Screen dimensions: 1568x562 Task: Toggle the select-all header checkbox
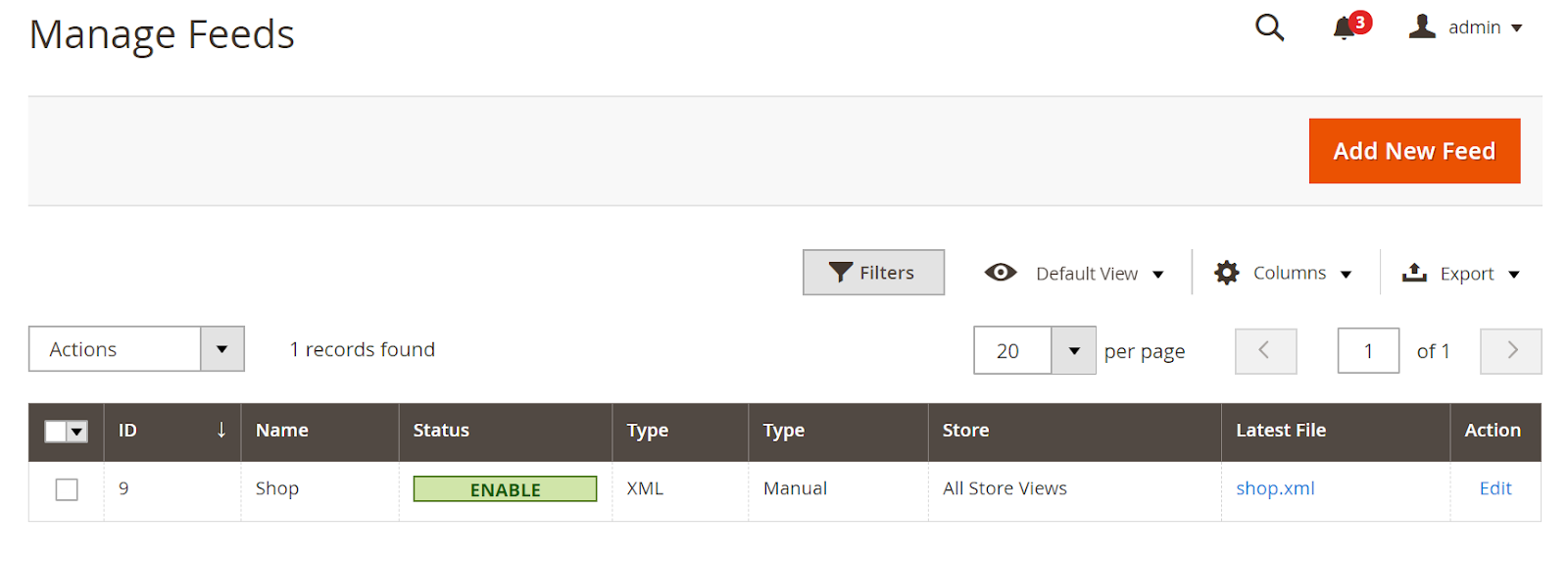(x=56, y=432)
